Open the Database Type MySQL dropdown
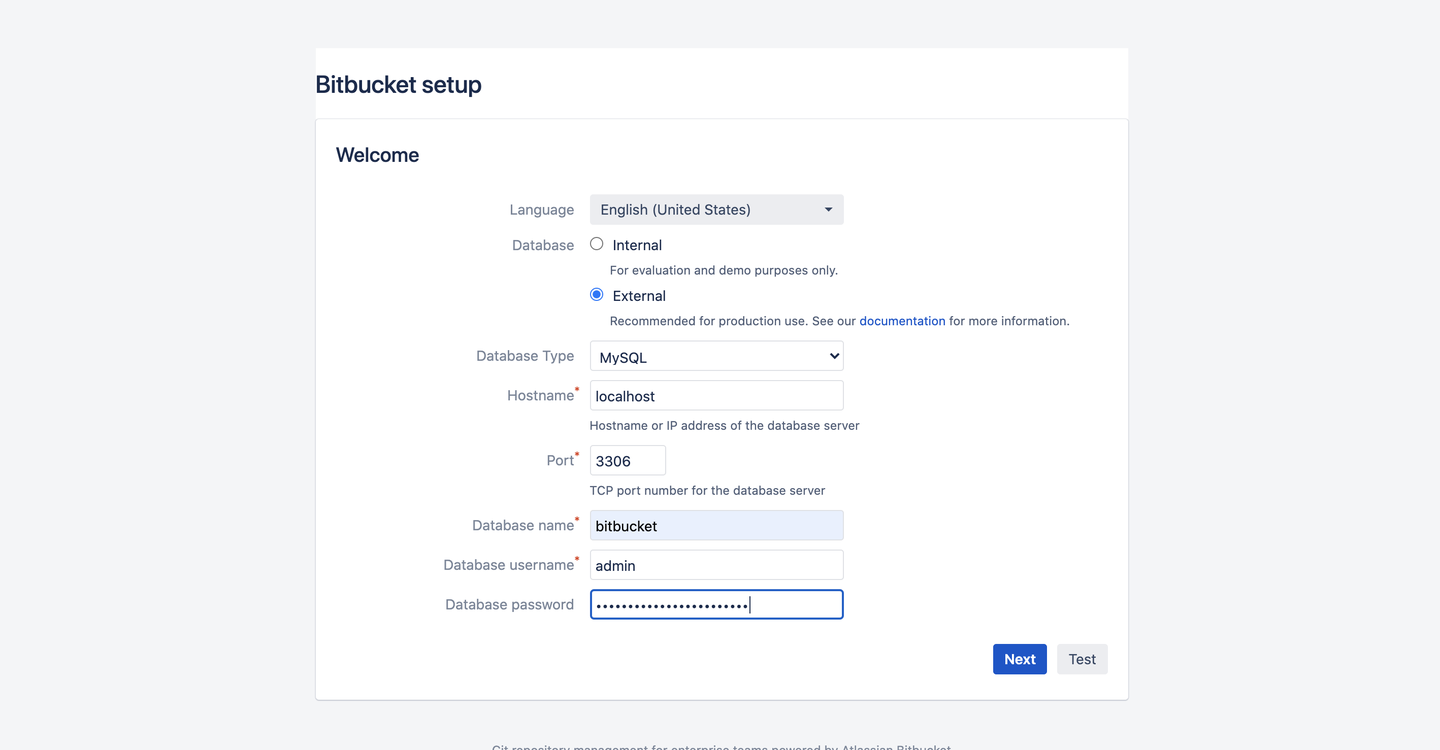The width and height of the screenshot is (1440, 750). [x=717, y=356]
